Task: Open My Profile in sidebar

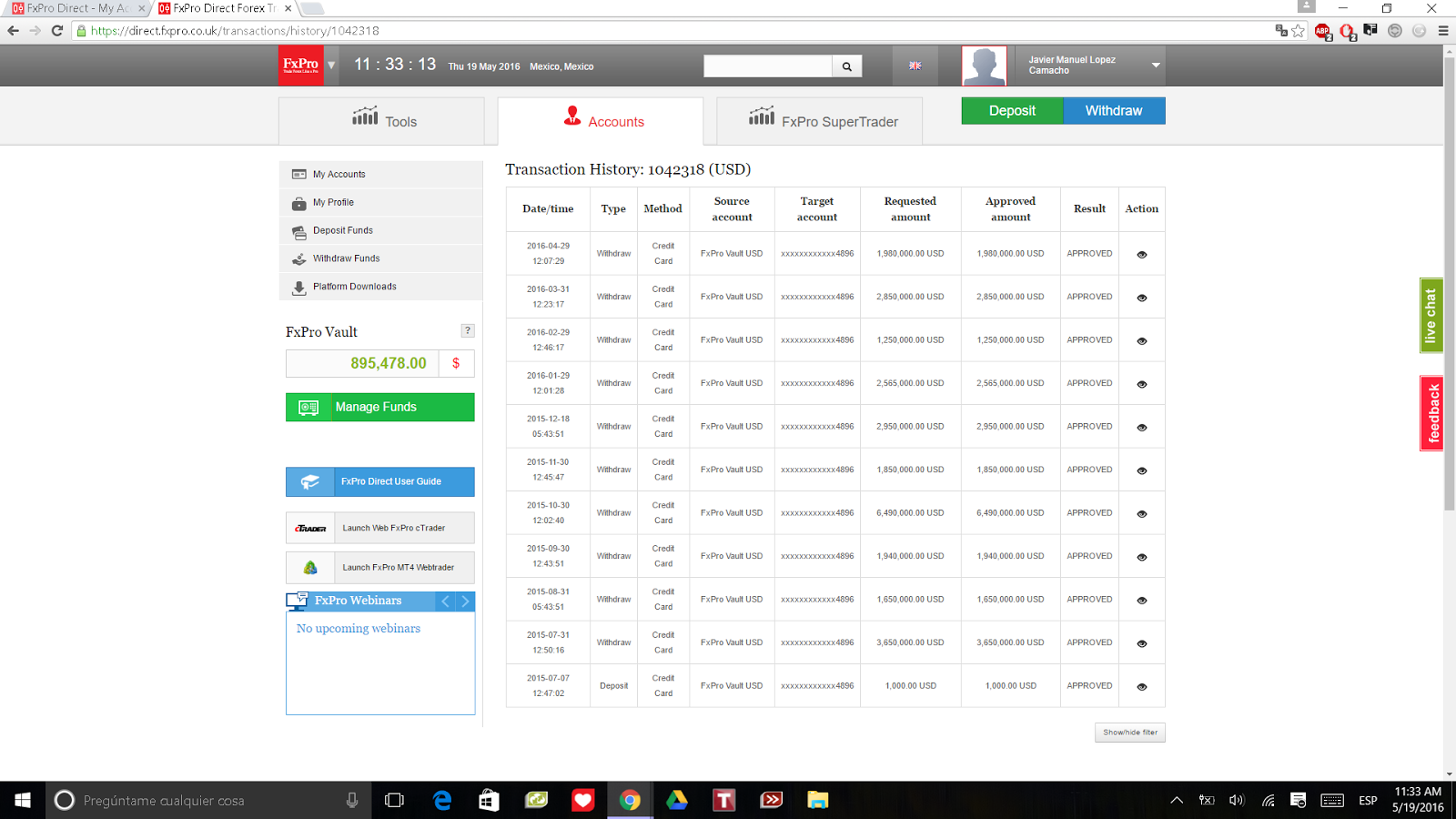Action: [380, 203]
